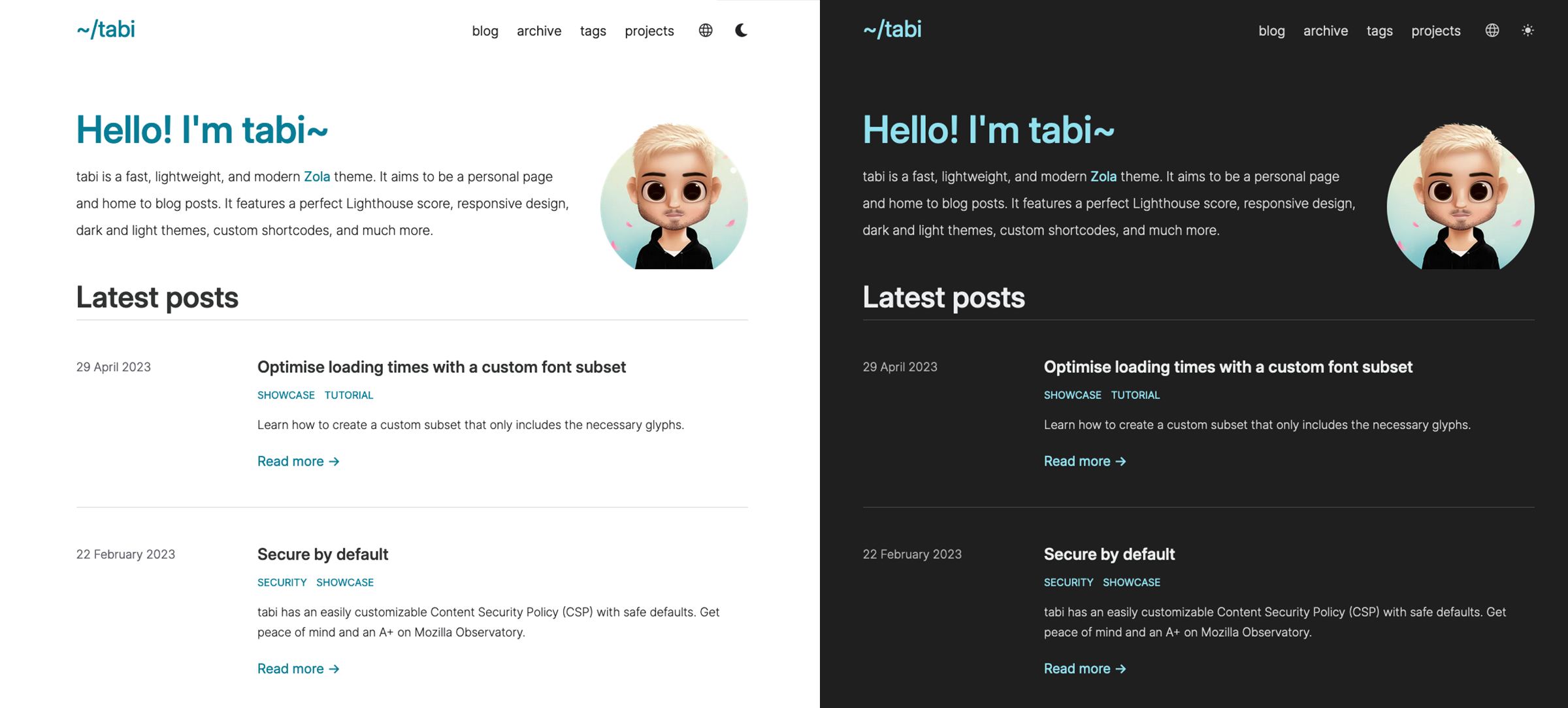The image size is (1568, 708).
Task: Click the avatar image in dark panel
Action: tap(1460, 196)
